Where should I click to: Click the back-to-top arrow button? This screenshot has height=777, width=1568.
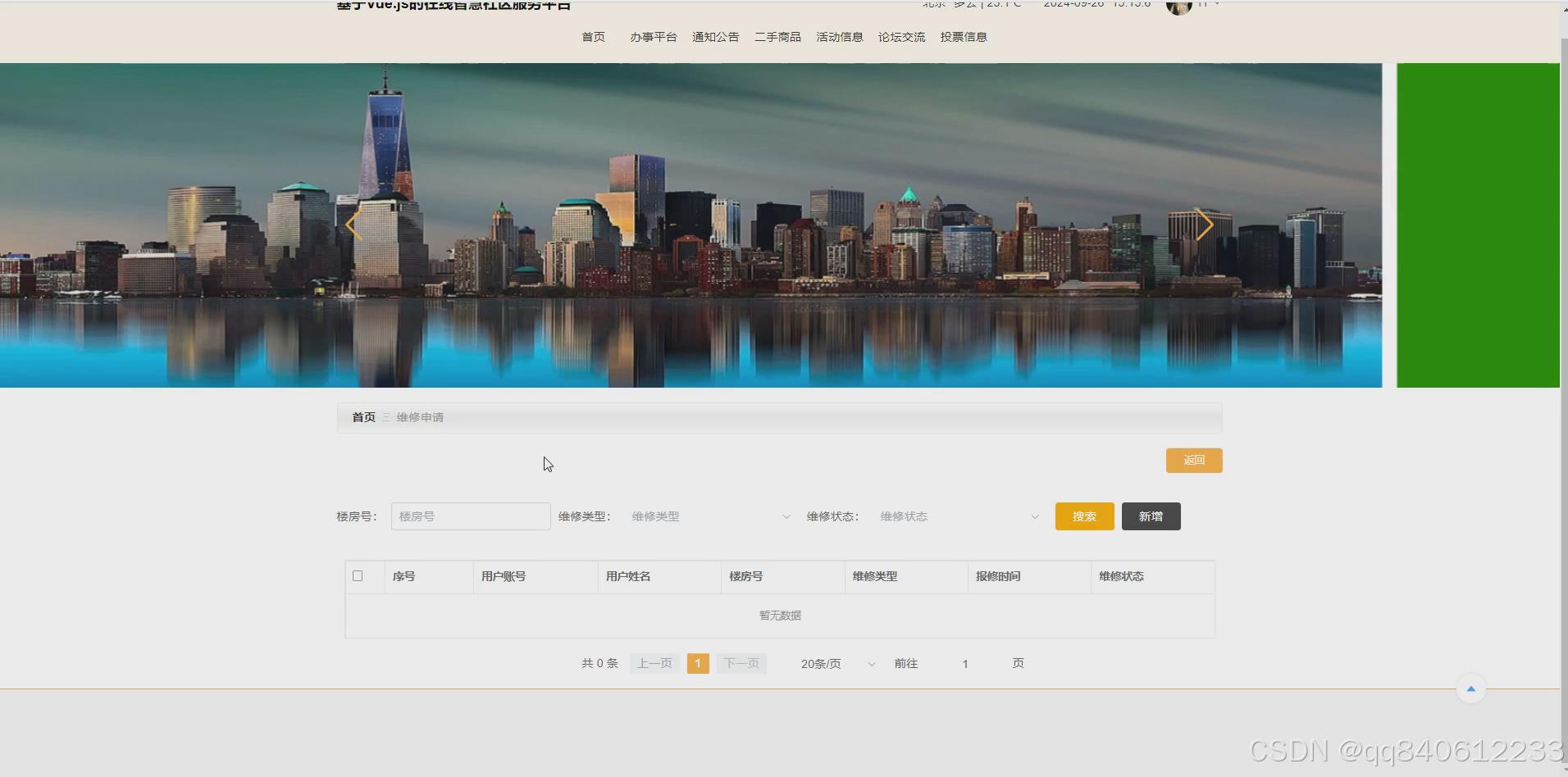click(x=1470, y=689)
